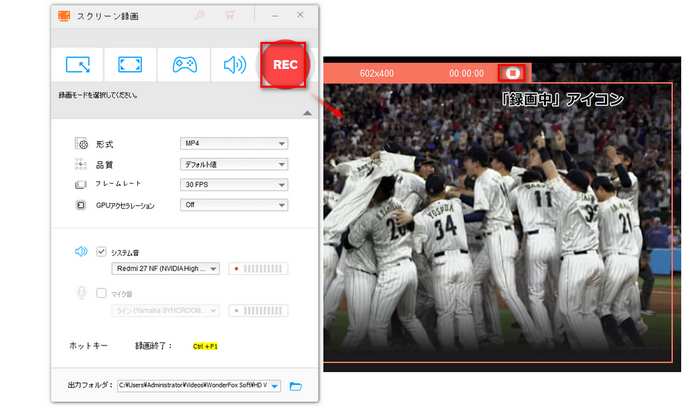700x407 pixels.
Task: Open the Redmi 27 NF audio device dropdown
Action: point(163,268)
